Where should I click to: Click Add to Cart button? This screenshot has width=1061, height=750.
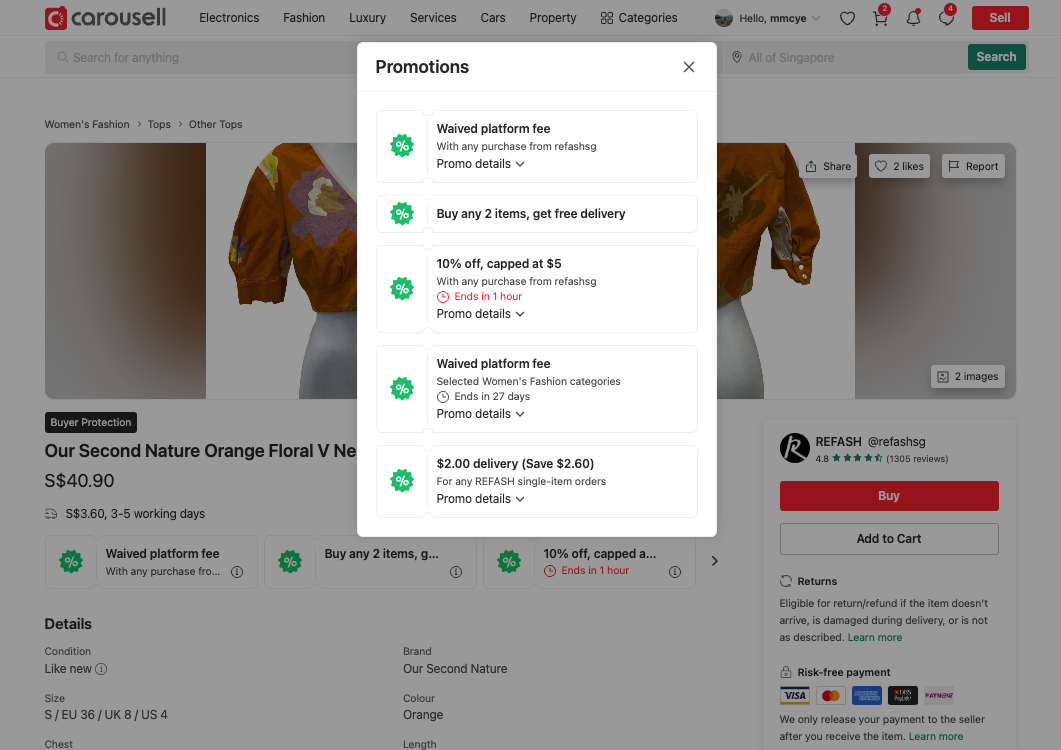(889, 539)
